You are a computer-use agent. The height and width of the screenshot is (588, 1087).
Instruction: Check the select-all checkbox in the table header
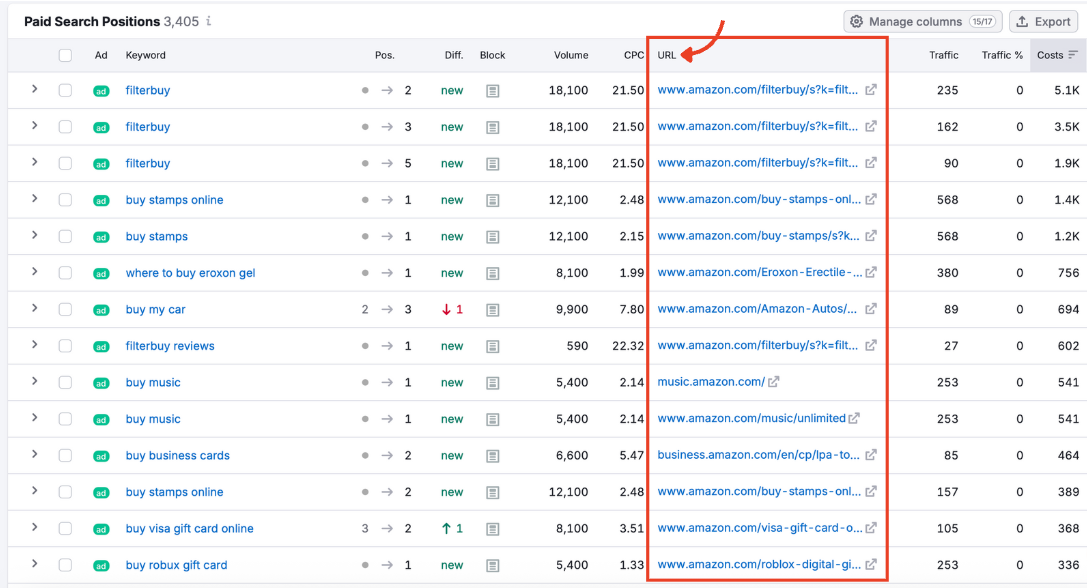[66, 55]
